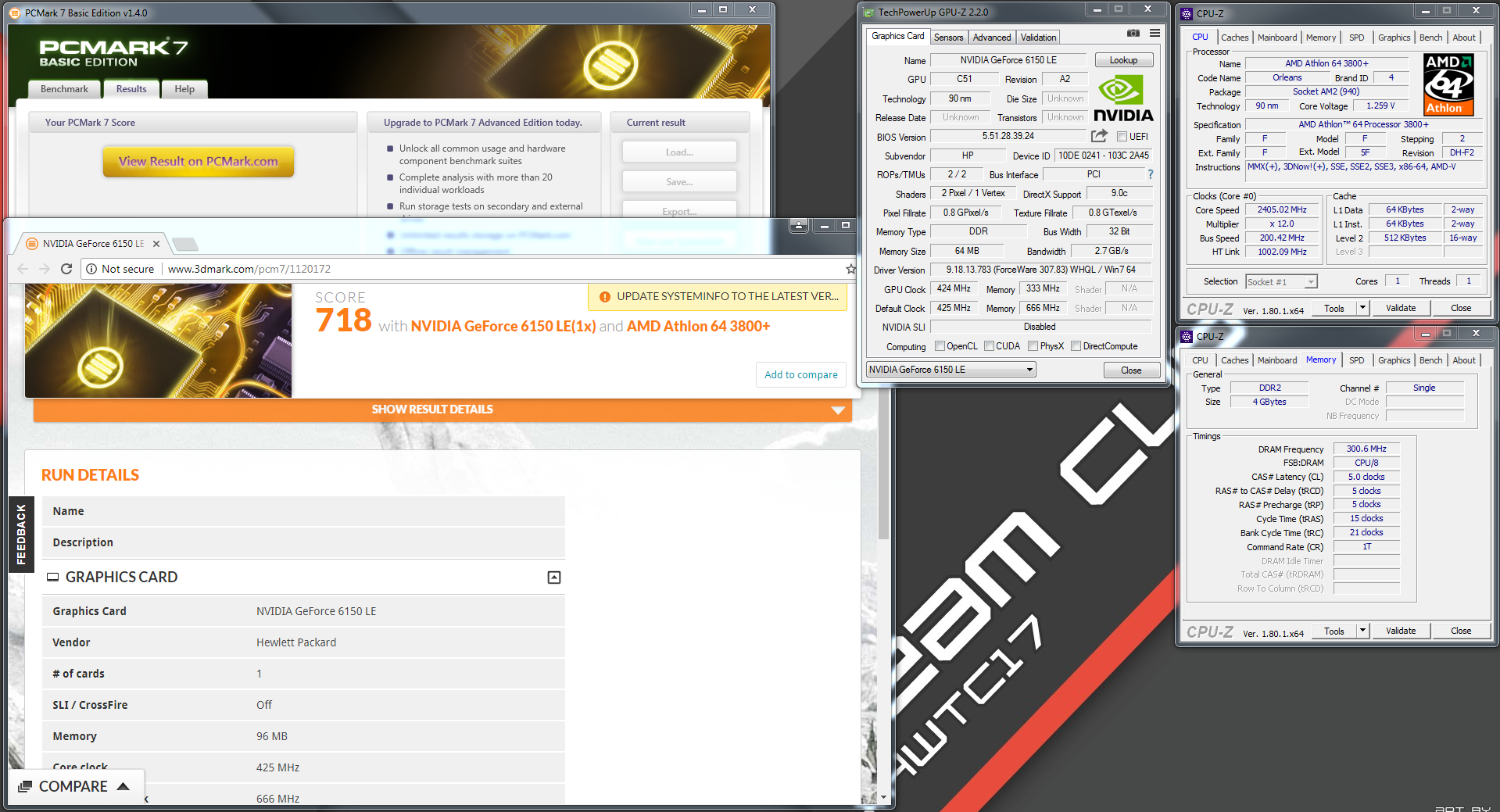Close the NVIDIA GeForce 6150 LE browser tab

tap(156, 244)
